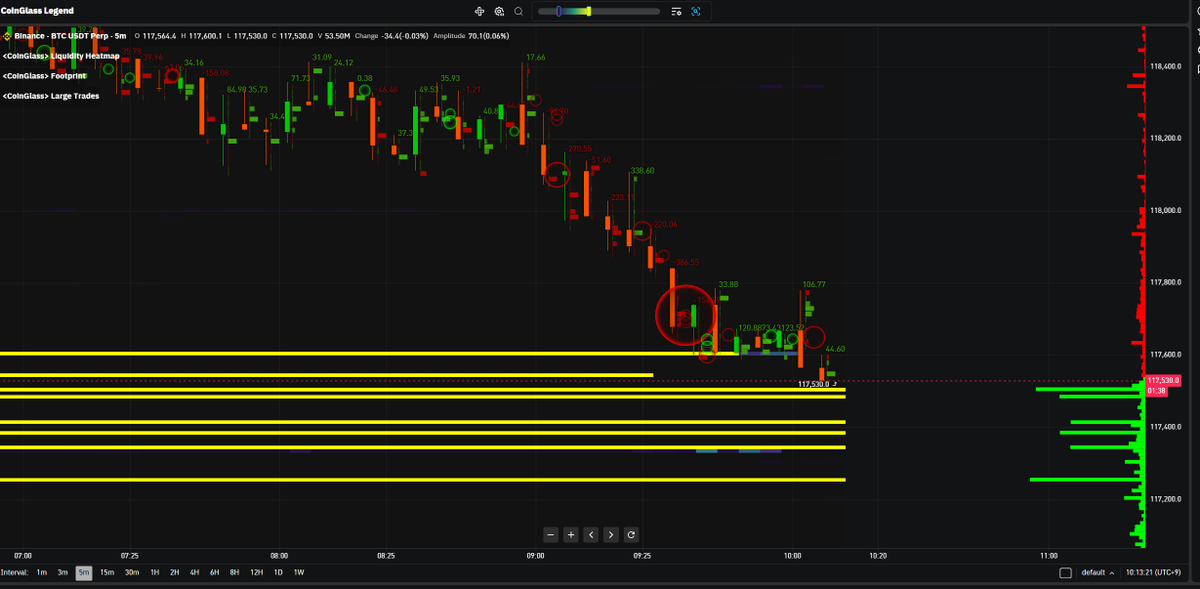Screen dimensions: 1200x589
Task: Reset chart view with the refresh button
Action: 631,535
